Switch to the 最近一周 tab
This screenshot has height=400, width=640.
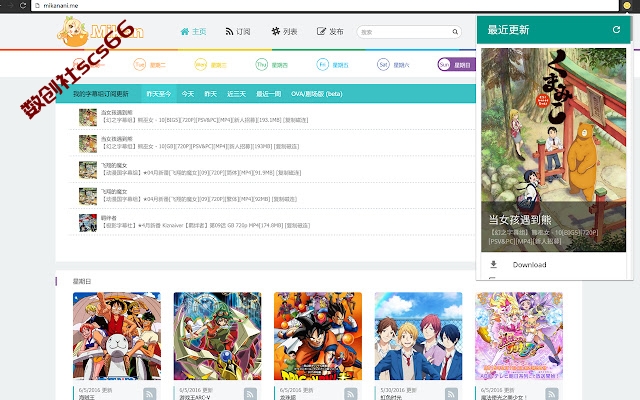pyautogui.click(x=268, y=94)
